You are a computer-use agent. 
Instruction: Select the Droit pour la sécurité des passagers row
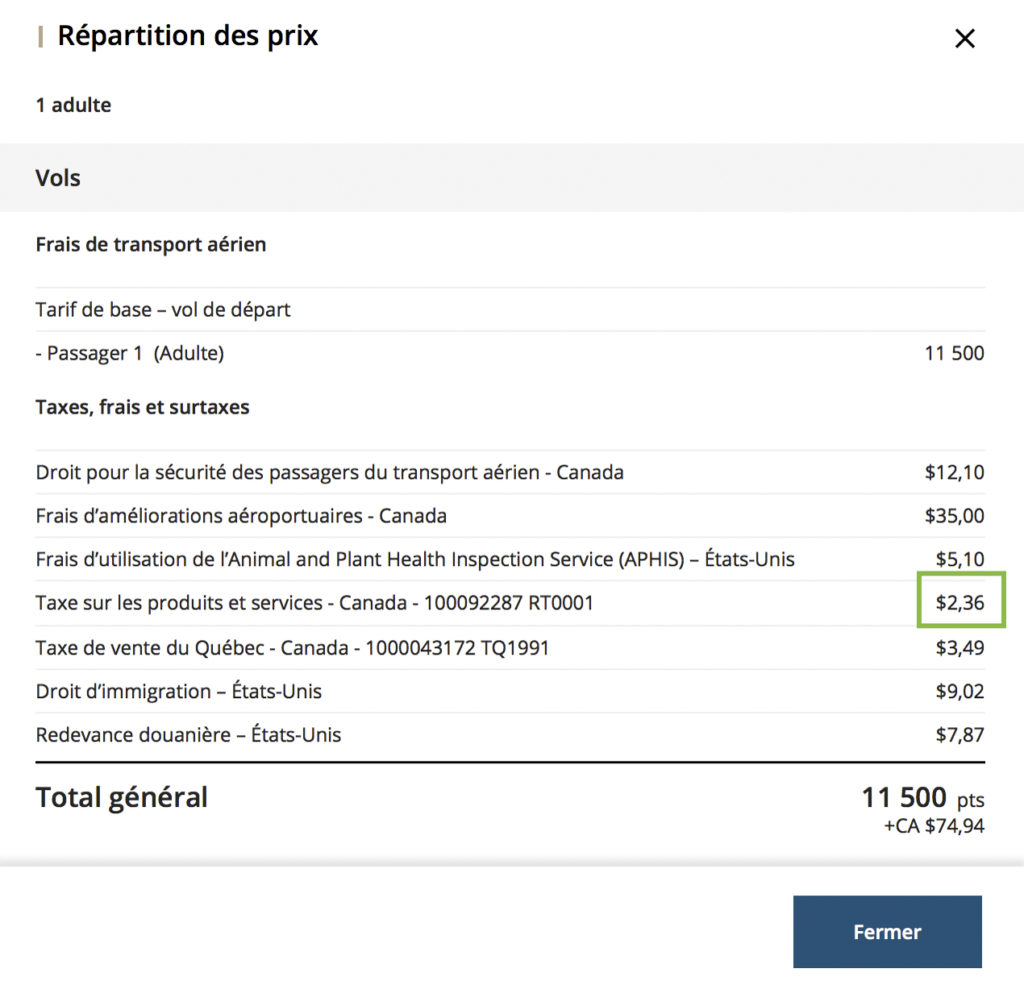click(x=330, y=471)
